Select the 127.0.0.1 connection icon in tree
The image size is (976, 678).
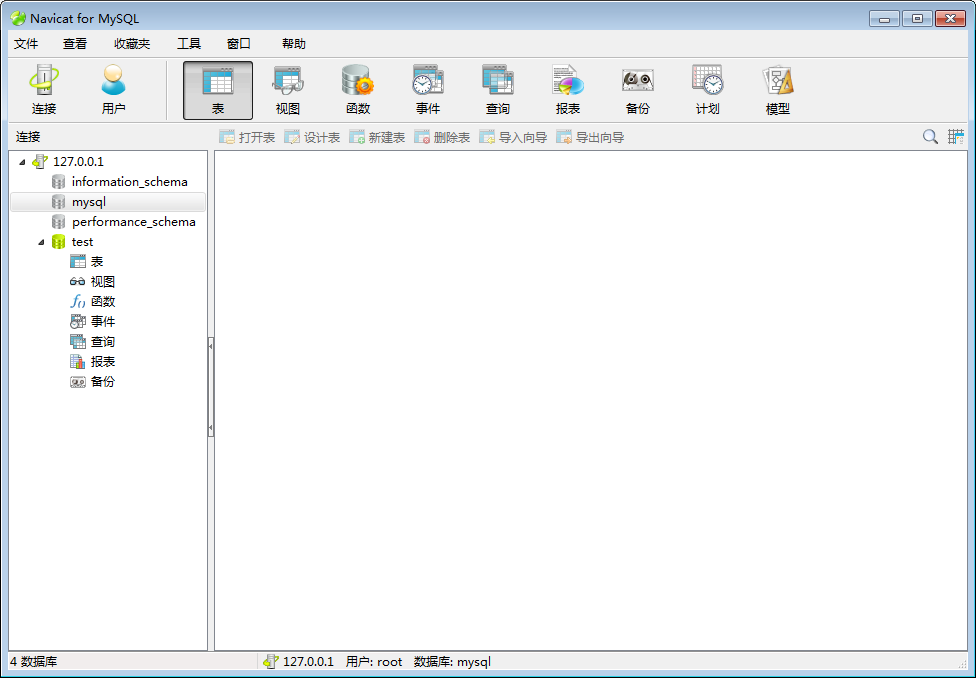click(40, 162)
